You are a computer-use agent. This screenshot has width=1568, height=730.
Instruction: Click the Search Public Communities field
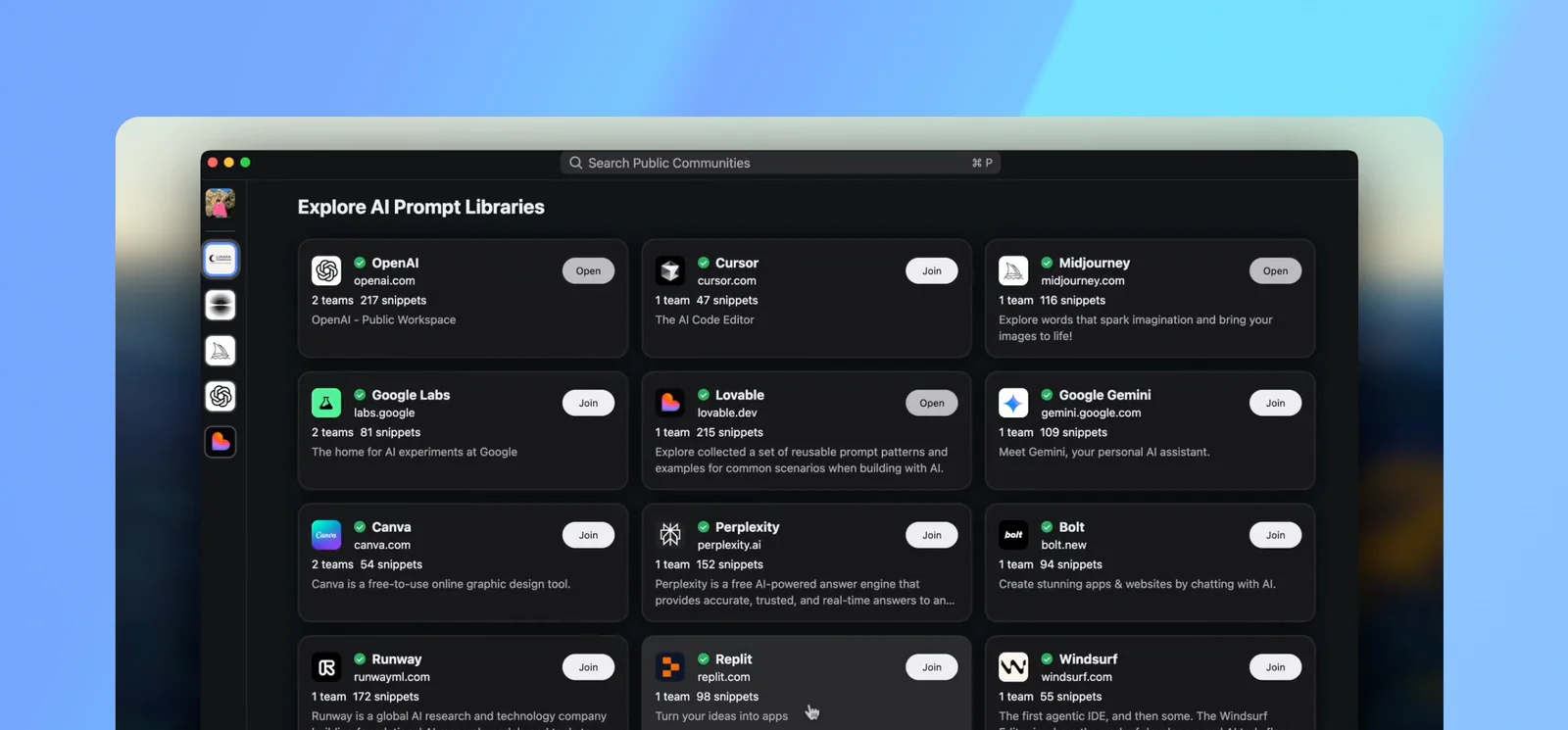point(779,163)
